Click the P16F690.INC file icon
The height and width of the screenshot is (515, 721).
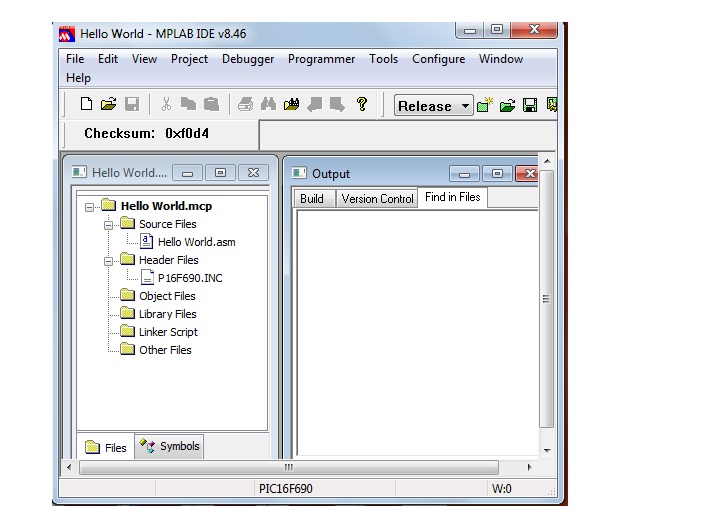click(x=147, y=277)
